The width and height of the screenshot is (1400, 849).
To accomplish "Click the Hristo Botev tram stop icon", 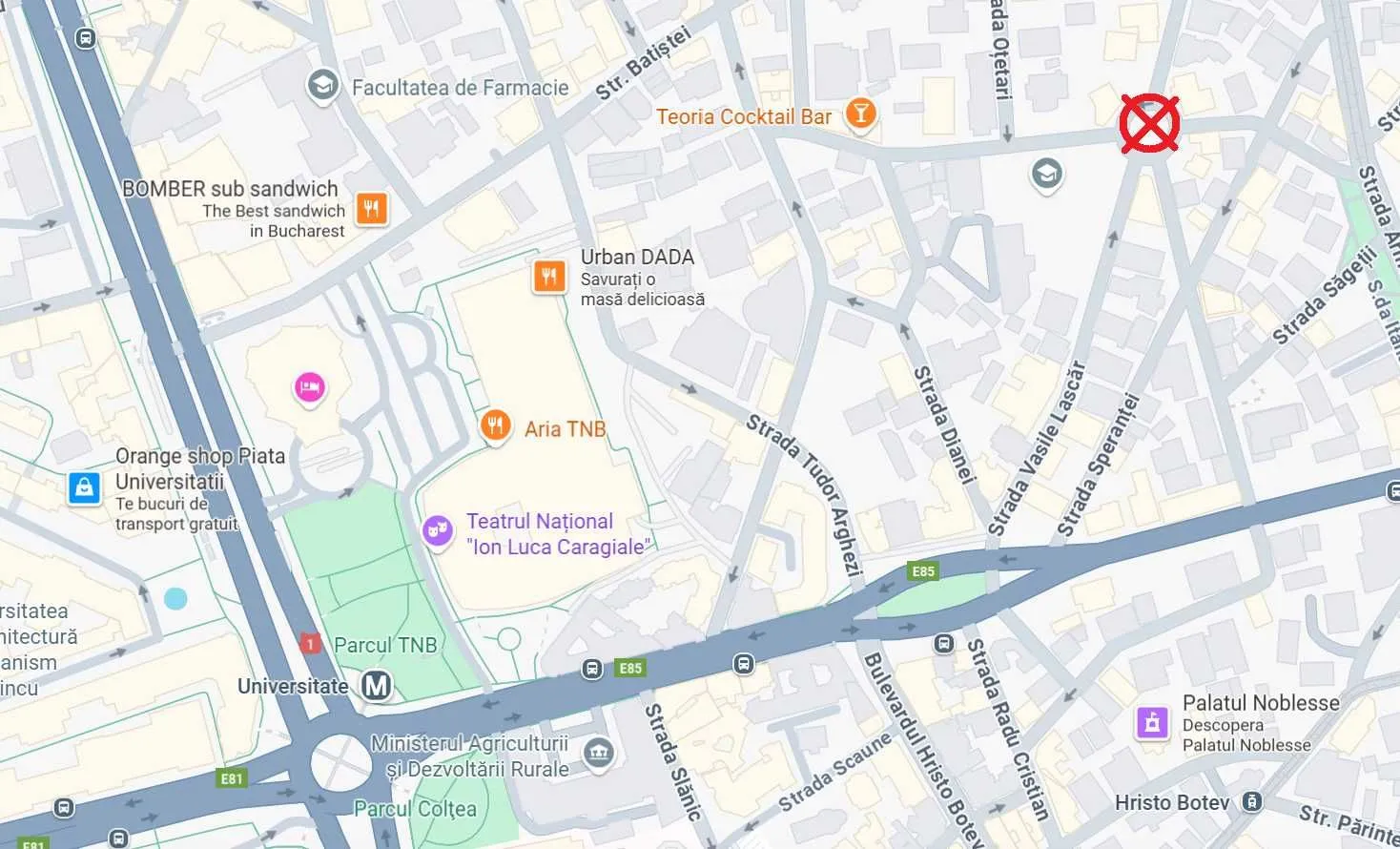I will pyautogui.click(x=1253, y=802).
